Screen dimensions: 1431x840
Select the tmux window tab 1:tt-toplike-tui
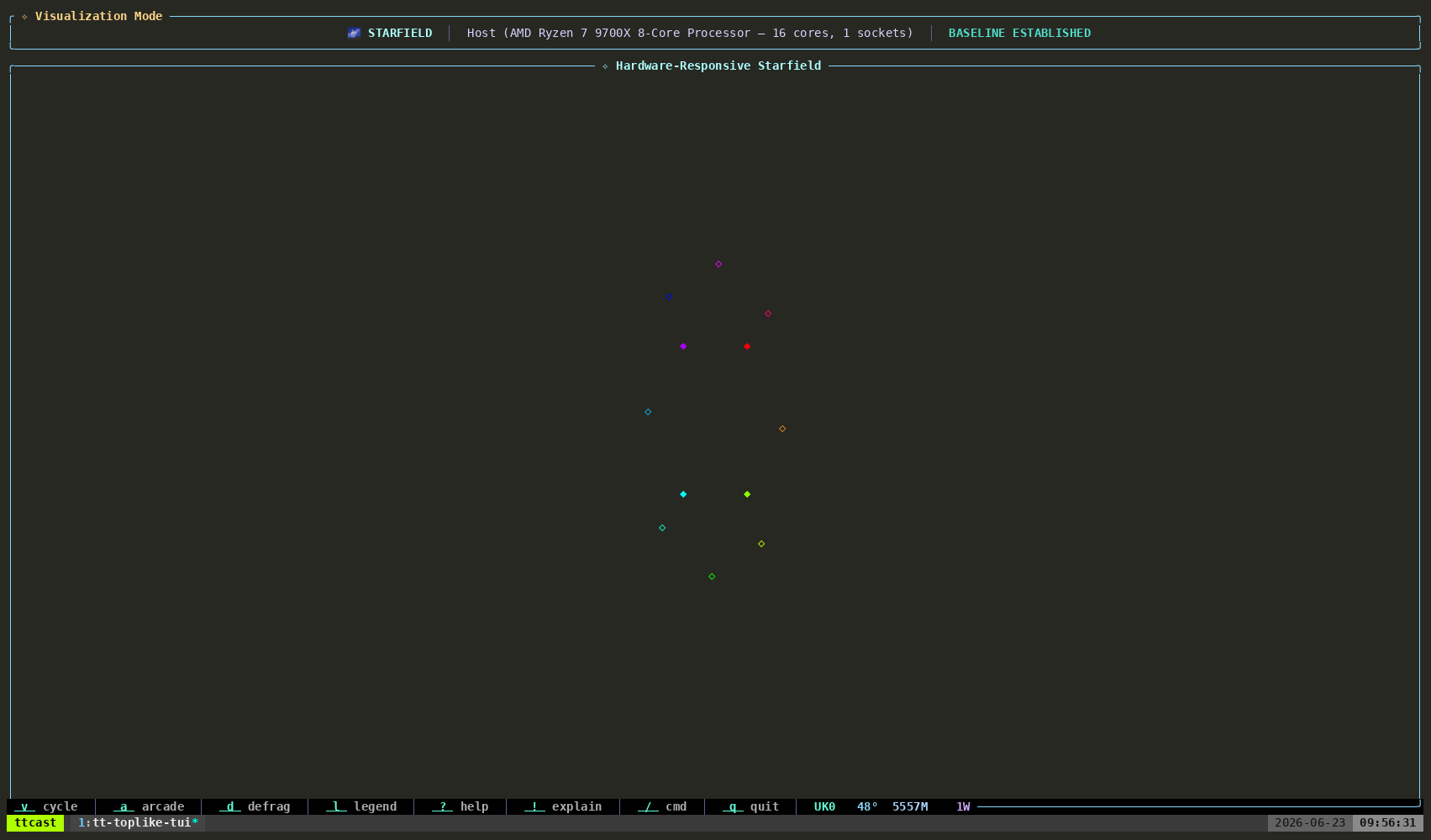138,822
